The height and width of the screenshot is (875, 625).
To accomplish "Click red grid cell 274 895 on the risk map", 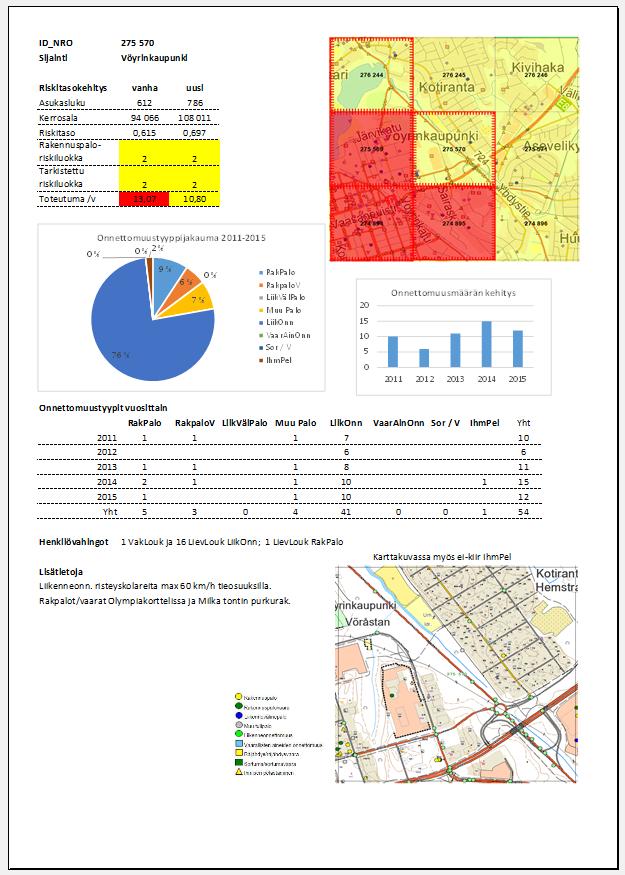I will (x=454, y=223).
